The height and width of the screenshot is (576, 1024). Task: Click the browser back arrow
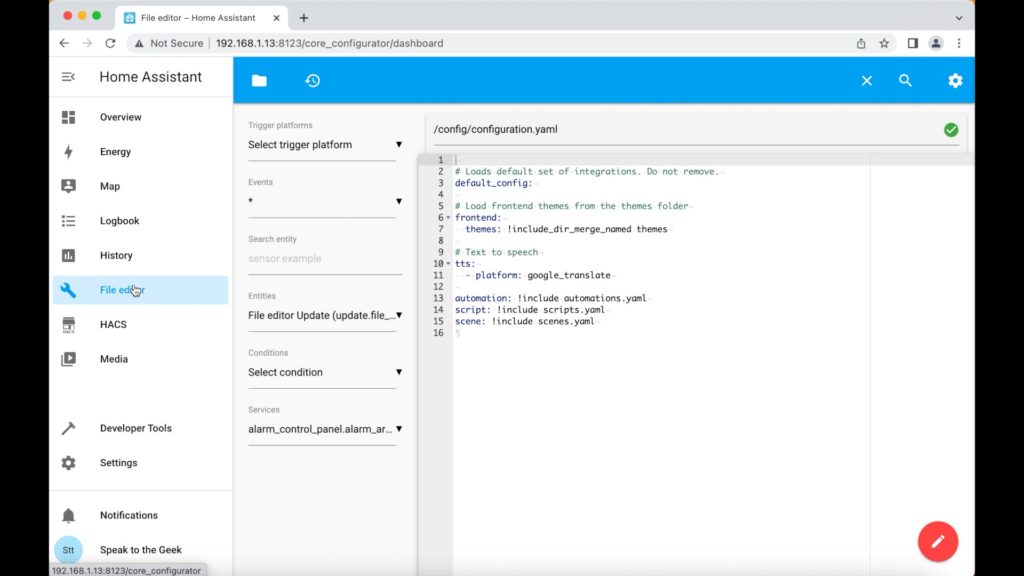pyautogui.click(x=64, y=43)
